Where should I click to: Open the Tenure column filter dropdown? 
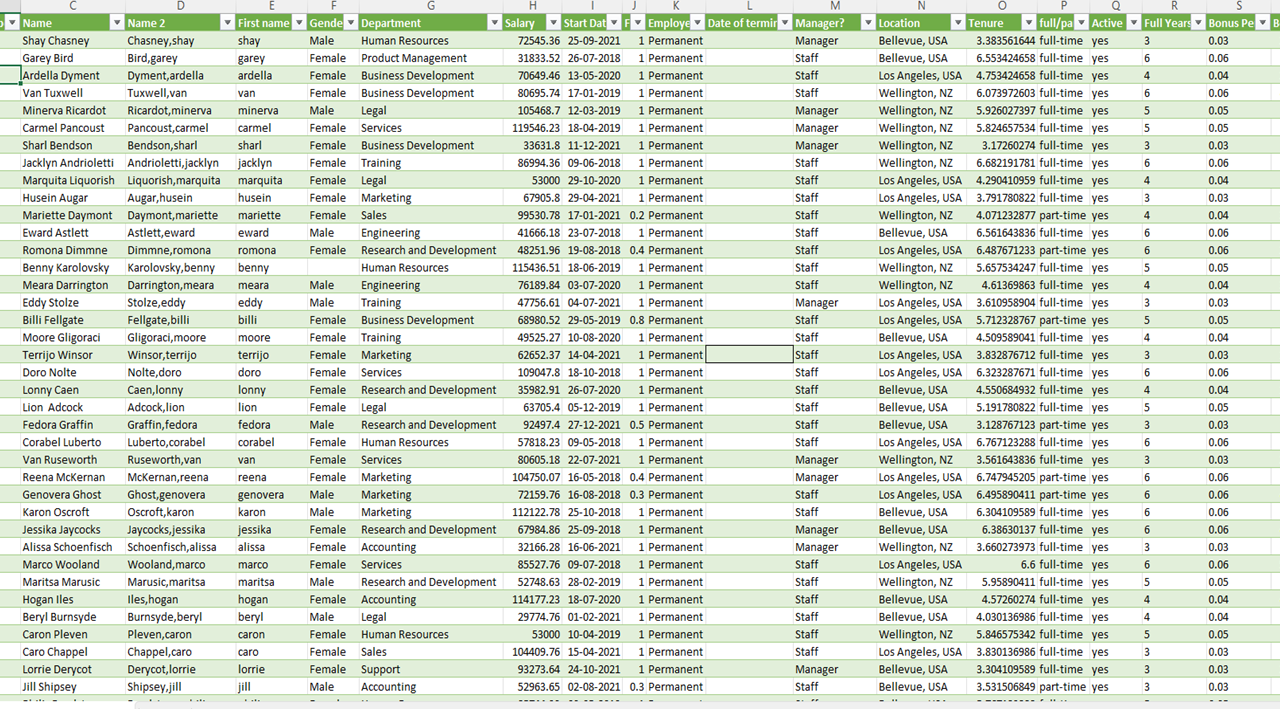[x=1028, y=23]
